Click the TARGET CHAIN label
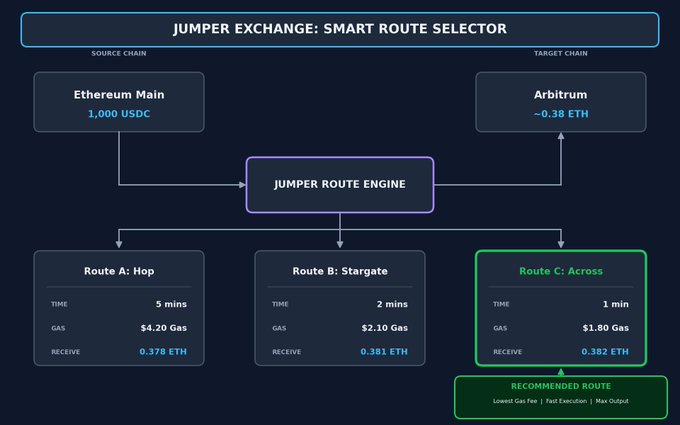Viewport: 680px width, 425px height. tap(561, 53)
